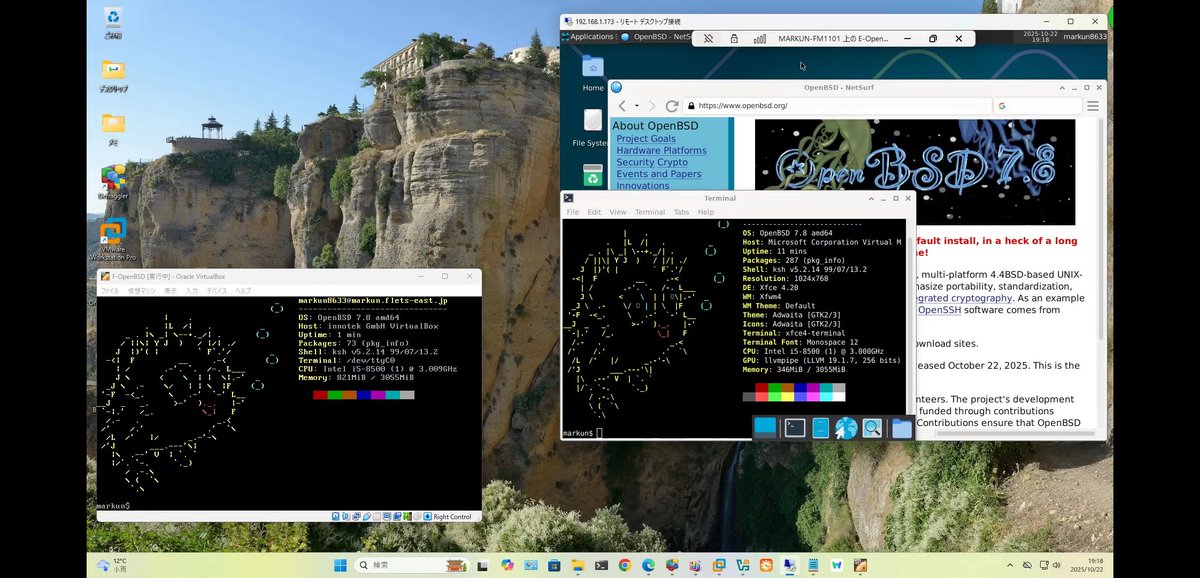Open the 仮想マシン menu in VirtualBox window
Image resolution: width=1200 pixels, height=578 pixels.
[141, 291]
